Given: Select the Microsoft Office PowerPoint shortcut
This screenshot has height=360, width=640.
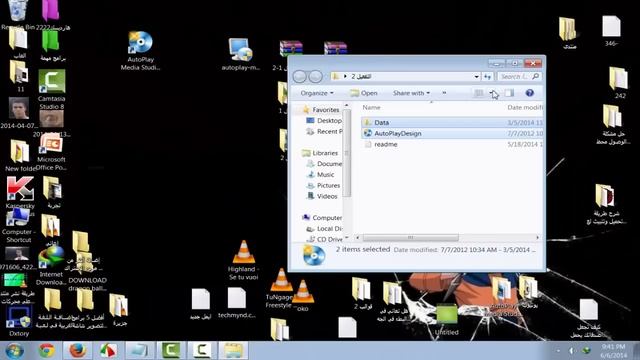Looking at the screenshot, I should pyautogui.click(x=51, y=152).
